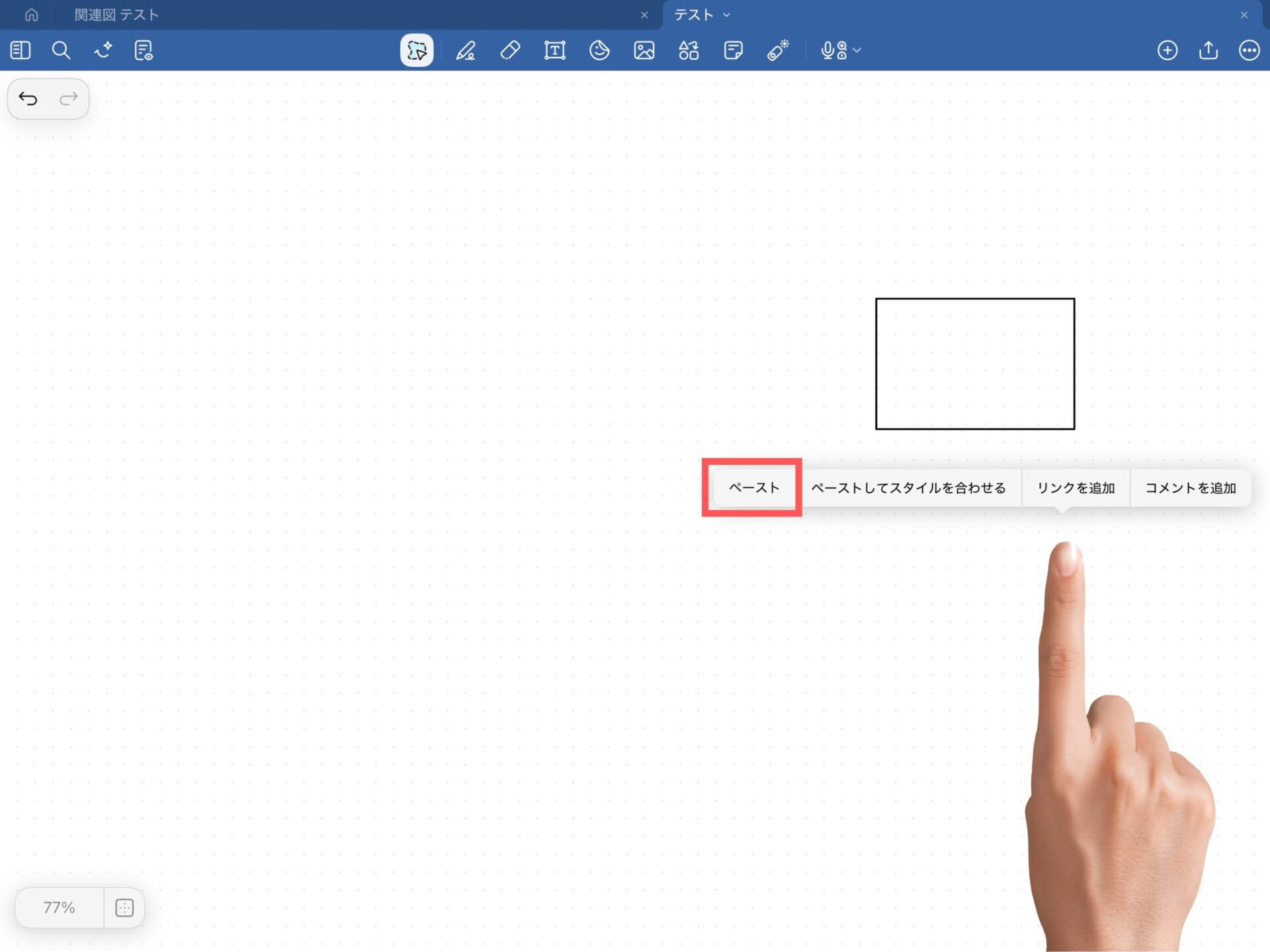Select the Pen tool
Image resolution: width=1270 pixels, height=952 pixels.
click(466, 50)
